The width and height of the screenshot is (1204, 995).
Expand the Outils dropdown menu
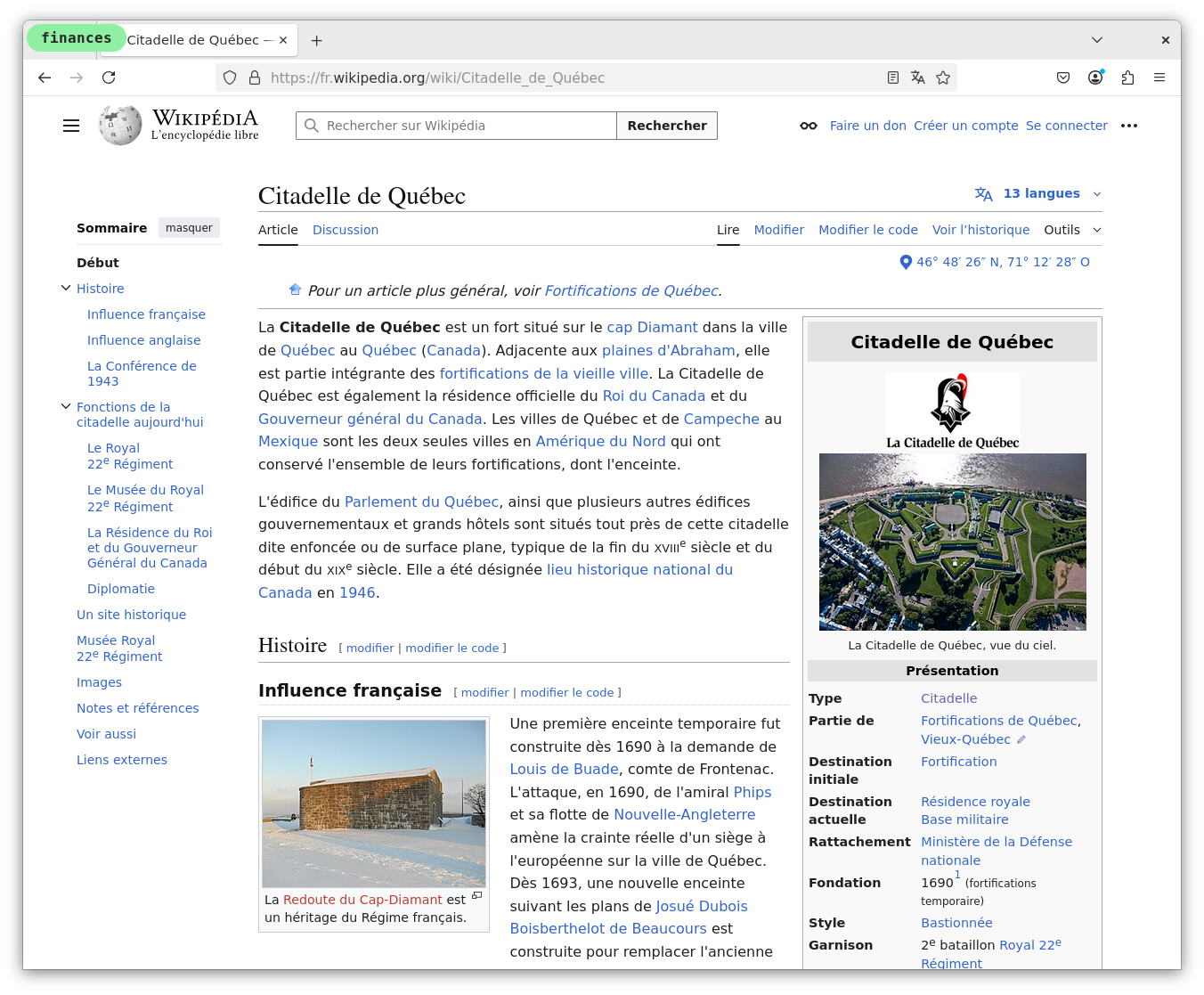(x=1071, y=230)
